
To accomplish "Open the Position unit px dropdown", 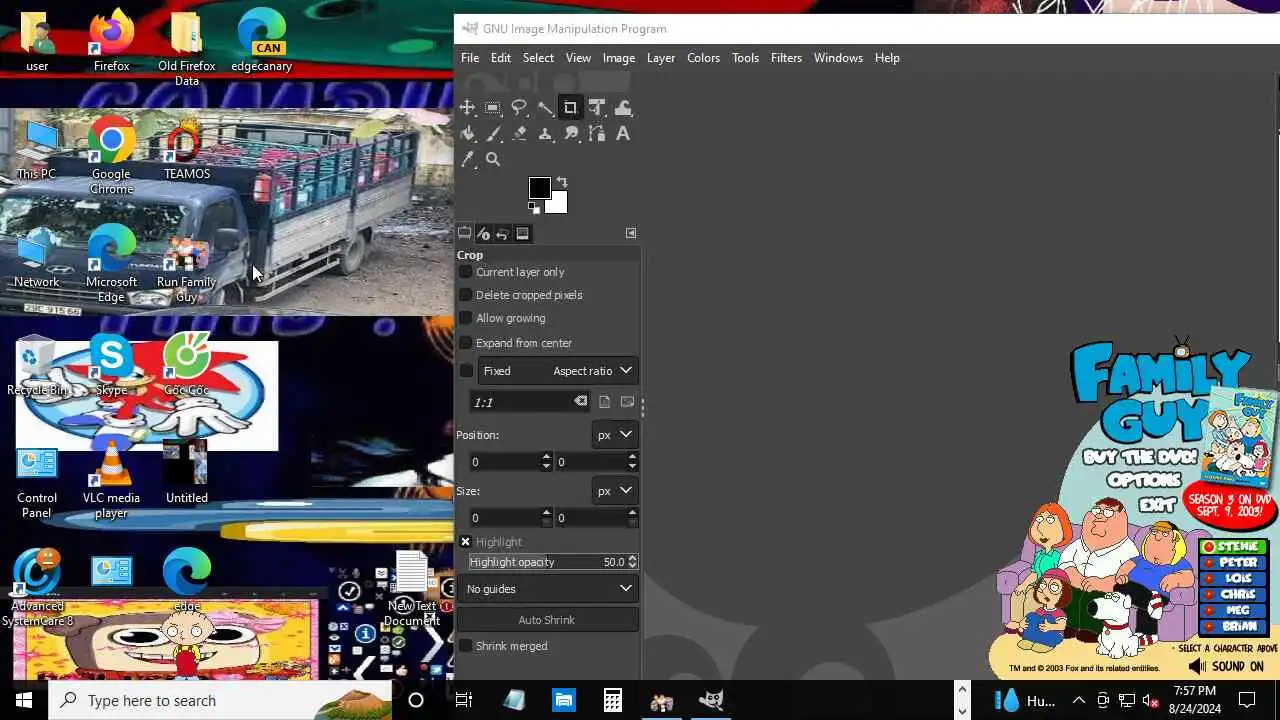I will tap(615, 435).
